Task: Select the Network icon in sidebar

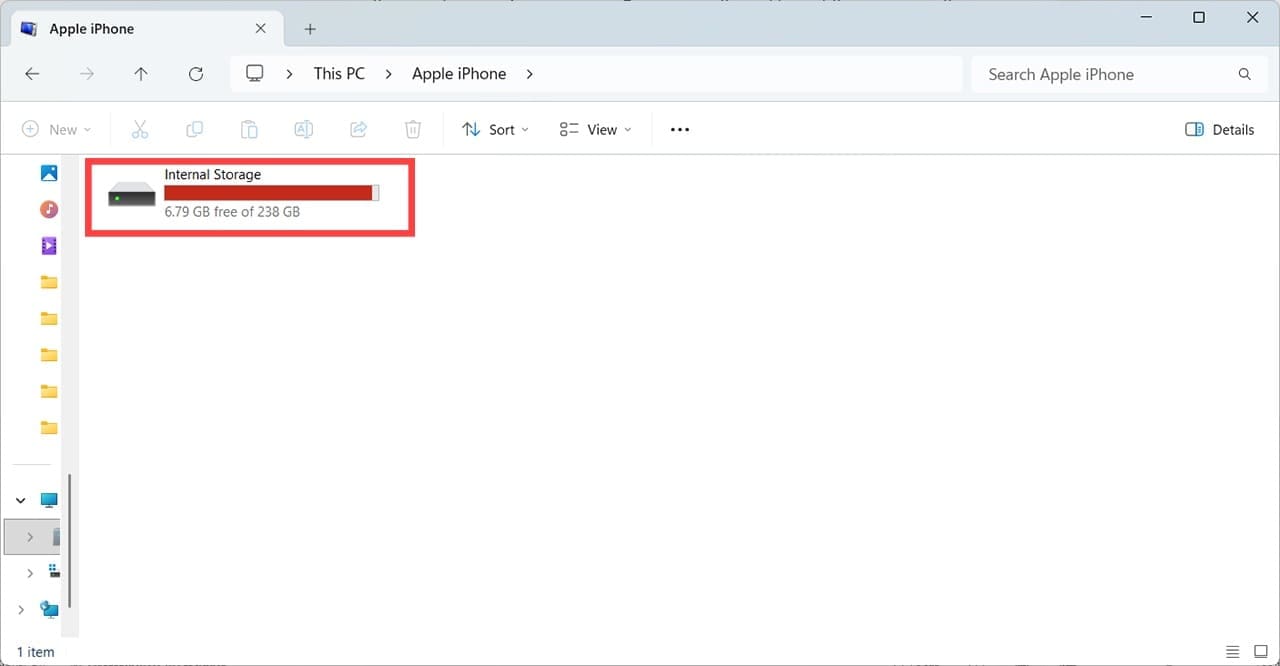Action: pos(49,608)
